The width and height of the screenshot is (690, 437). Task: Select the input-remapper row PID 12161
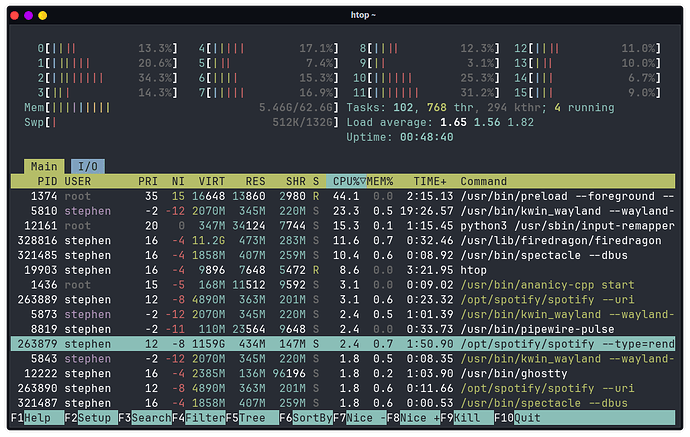(343, 226)
